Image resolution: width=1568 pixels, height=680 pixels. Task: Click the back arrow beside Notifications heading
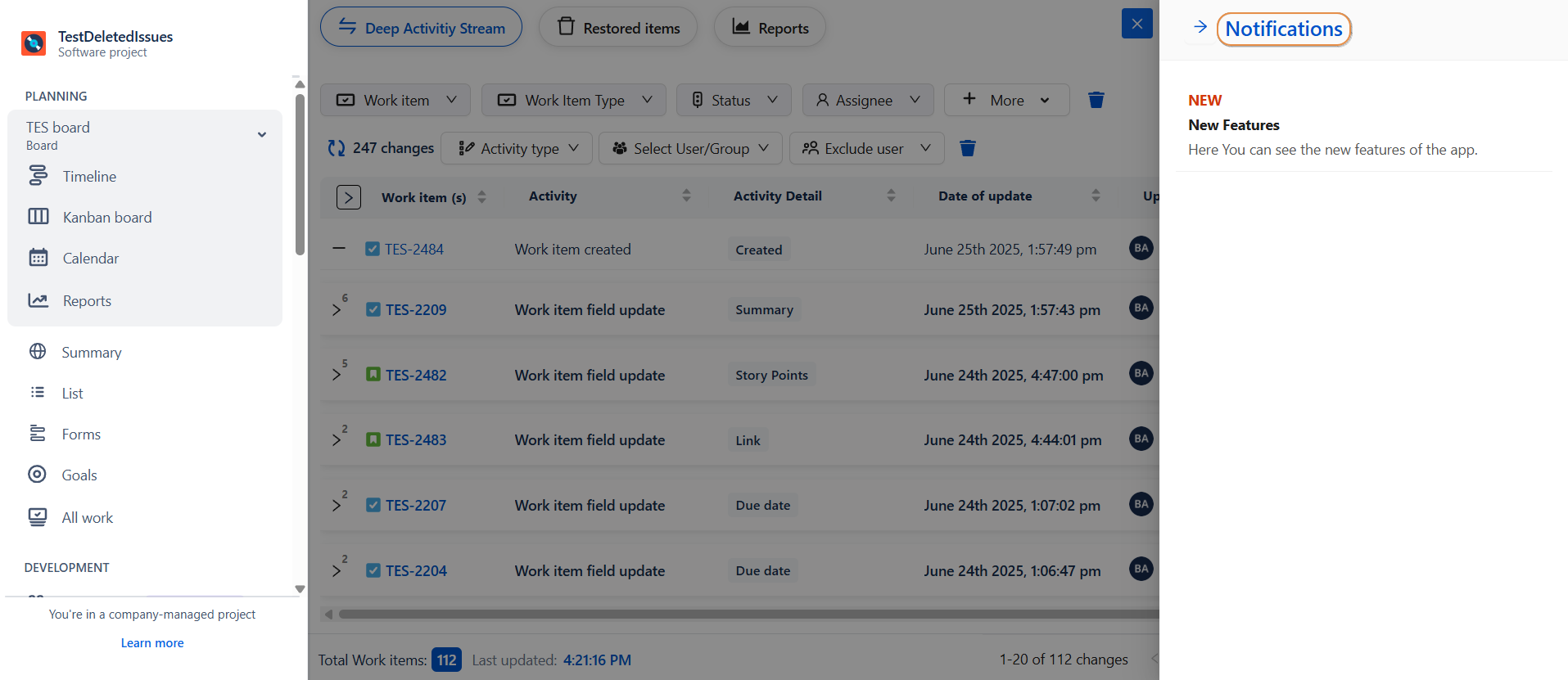1200,28
